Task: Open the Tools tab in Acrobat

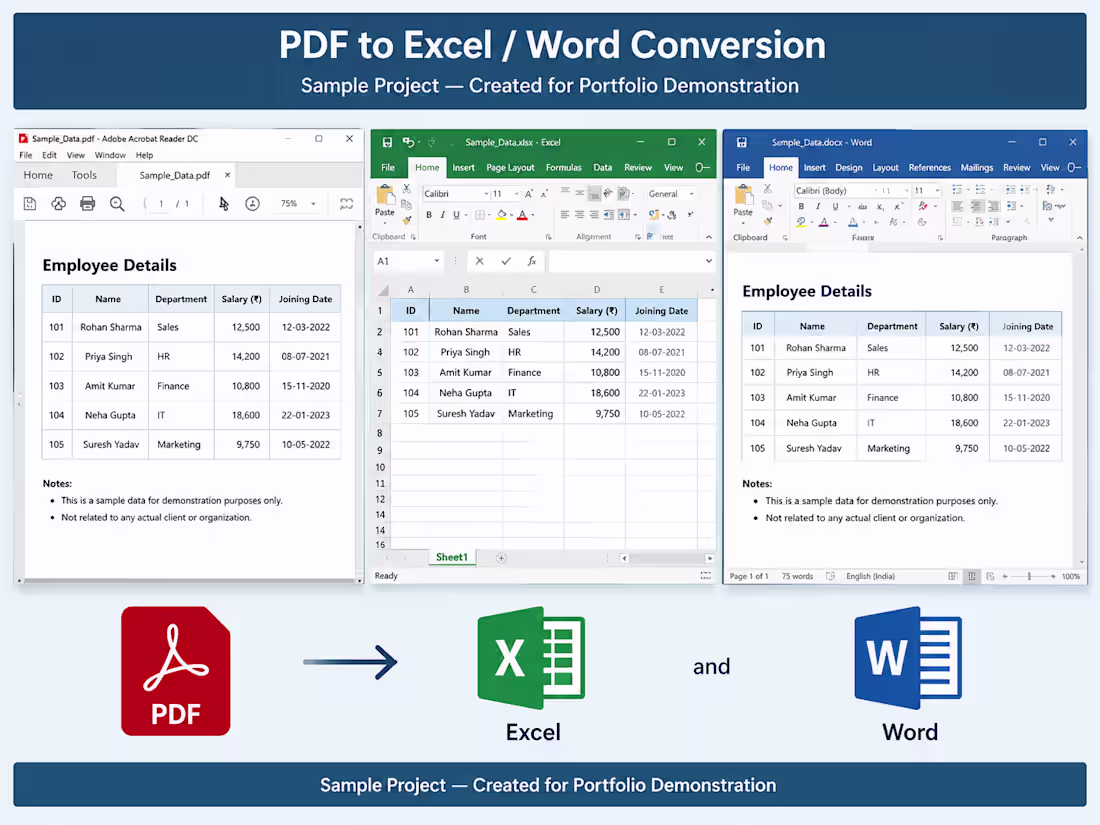Action: [84, 175]
